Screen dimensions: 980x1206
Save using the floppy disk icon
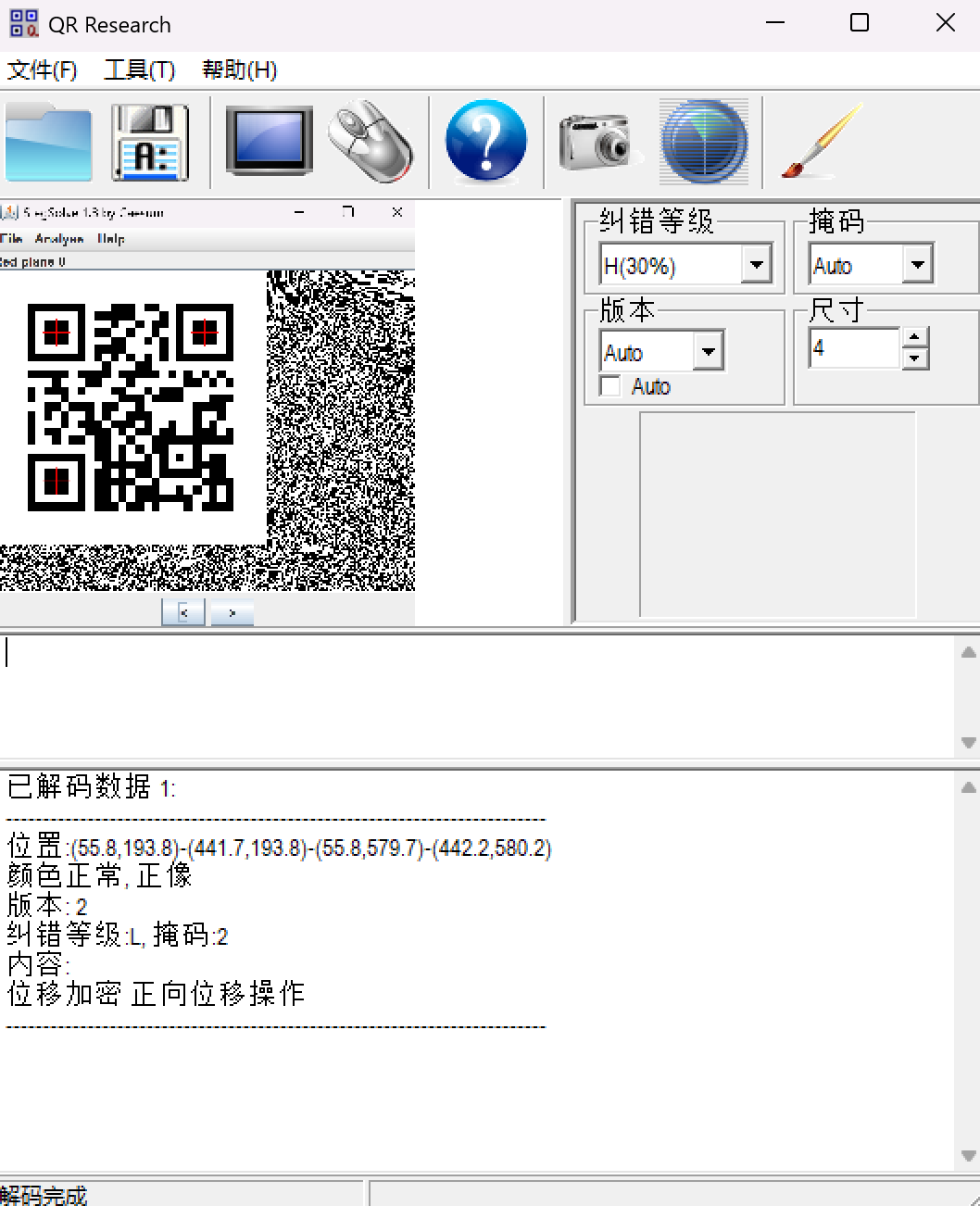tap(150, 143)
